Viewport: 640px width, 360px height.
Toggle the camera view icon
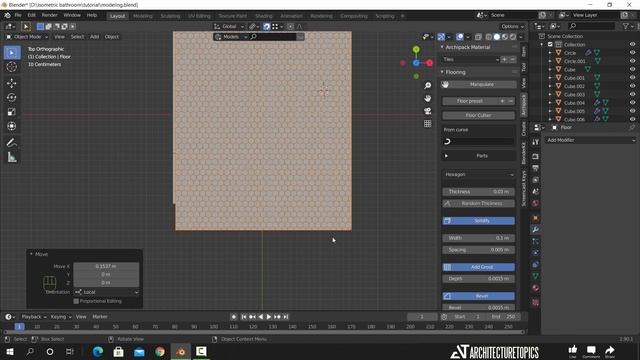click(427, 111)
